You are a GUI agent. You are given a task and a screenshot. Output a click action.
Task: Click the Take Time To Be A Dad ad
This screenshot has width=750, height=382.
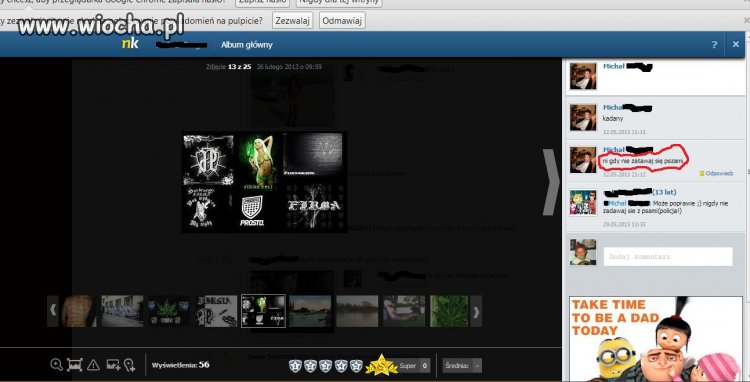point(655,338)
